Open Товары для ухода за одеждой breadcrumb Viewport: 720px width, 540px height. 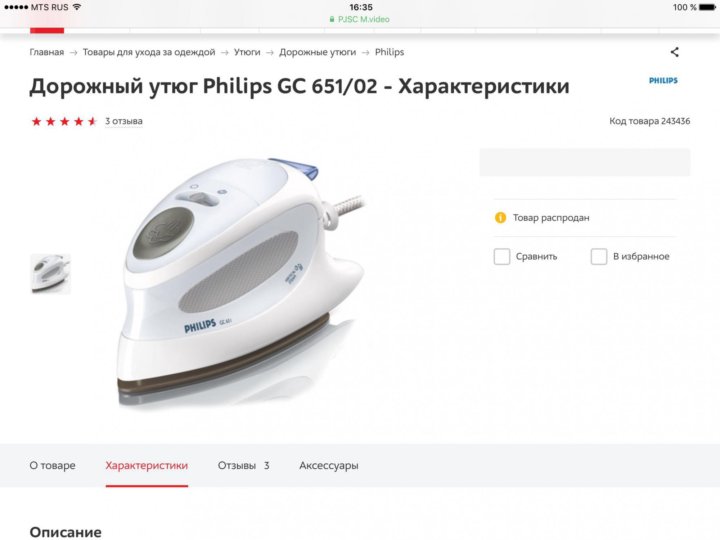click(x=149, y=52)
